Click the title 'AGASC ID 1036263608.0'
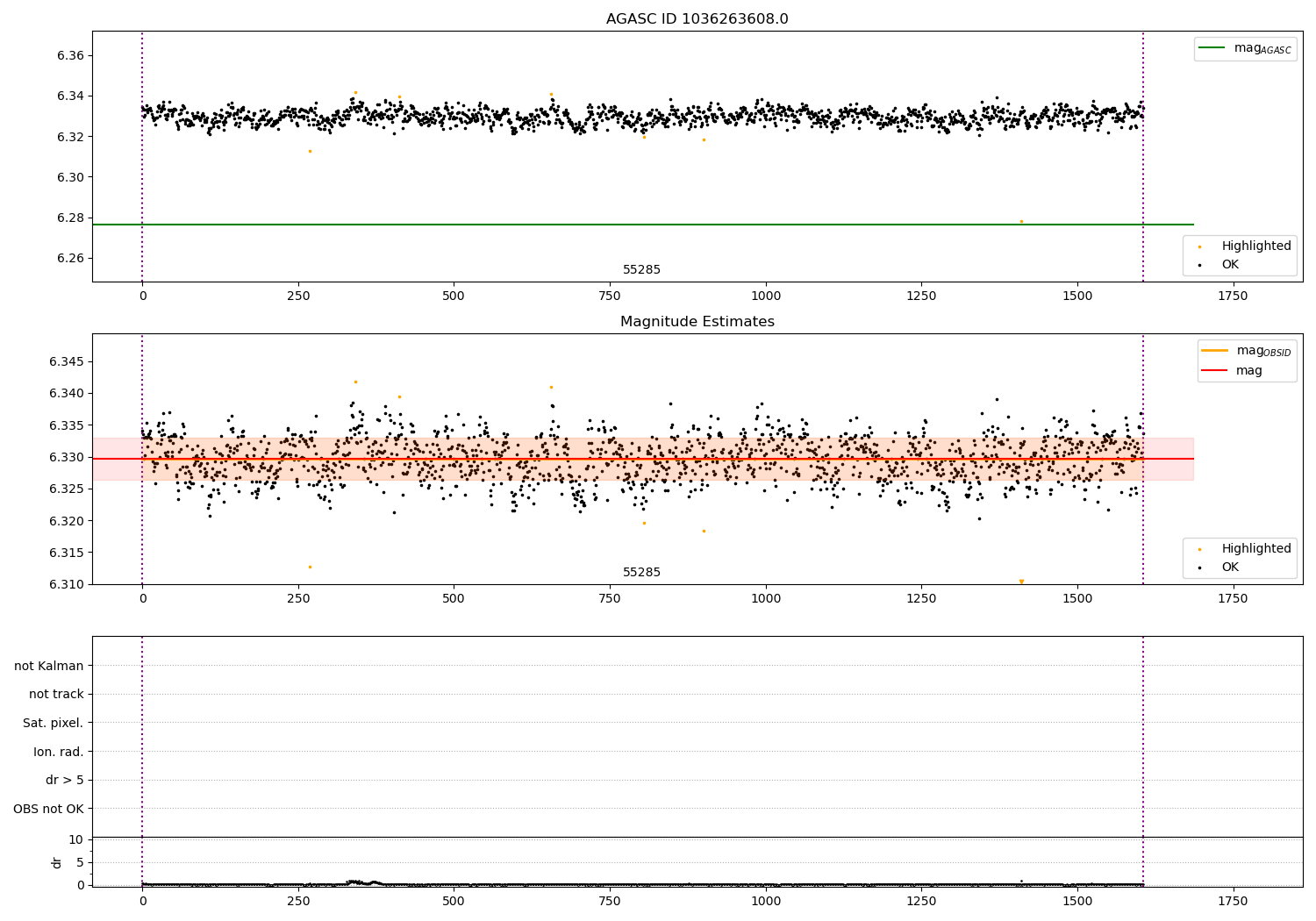 697,19
